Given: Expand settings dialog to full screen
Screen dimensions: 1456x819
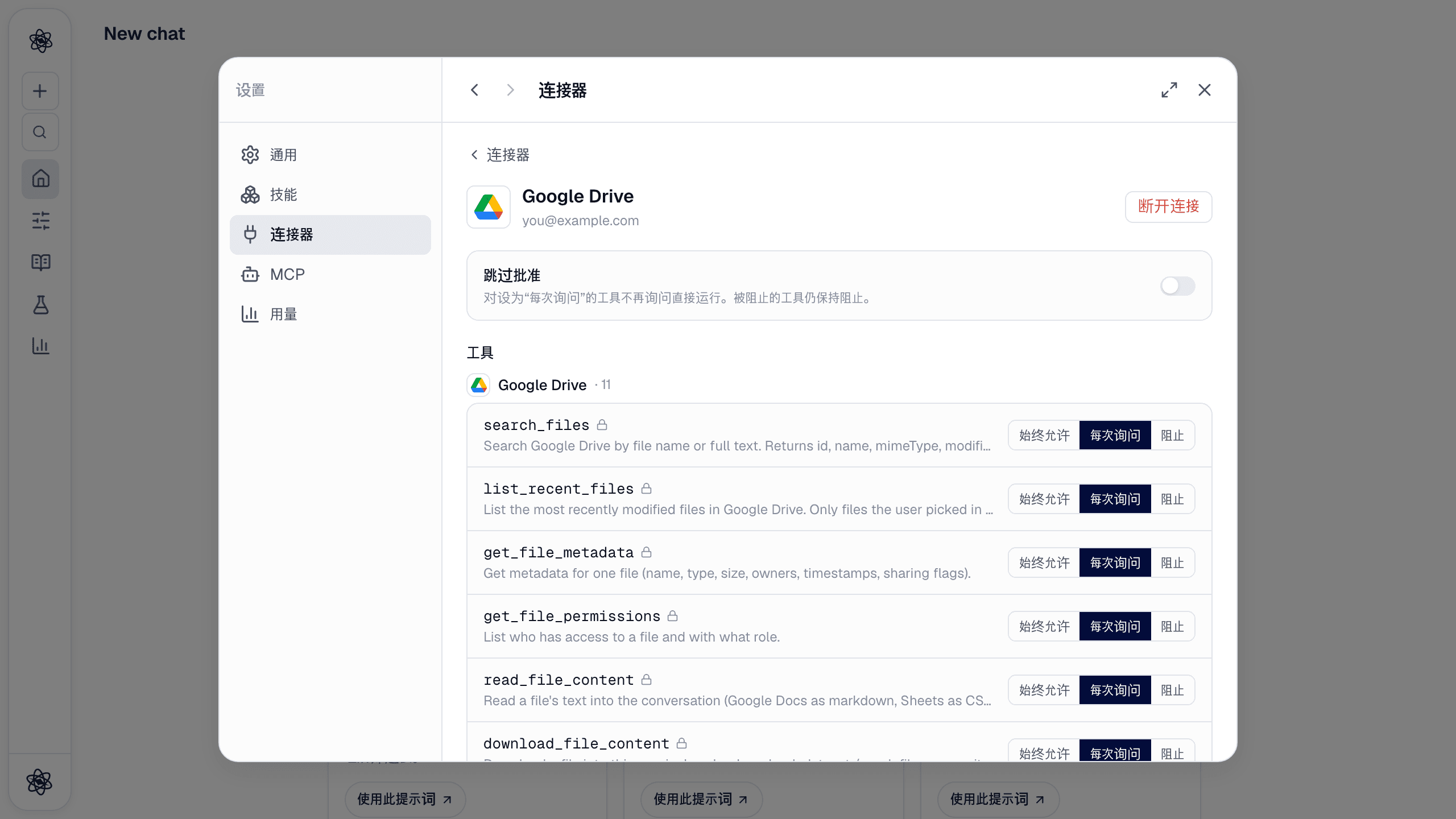Looking at the screenshot, I should [1169, 90].
